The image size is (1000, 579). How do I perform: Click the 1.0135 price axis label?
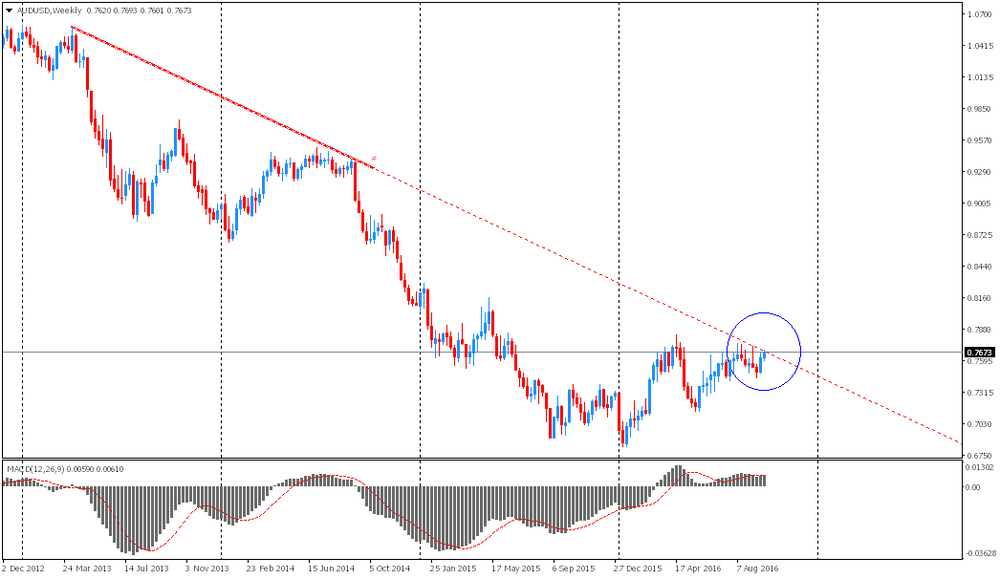click(980, 77)
